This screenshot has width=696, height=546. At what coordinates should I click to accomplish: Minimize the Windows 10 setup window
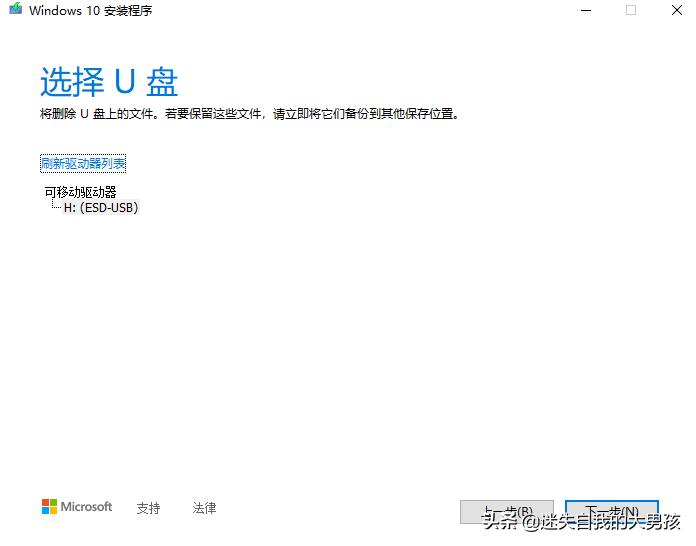586,10
